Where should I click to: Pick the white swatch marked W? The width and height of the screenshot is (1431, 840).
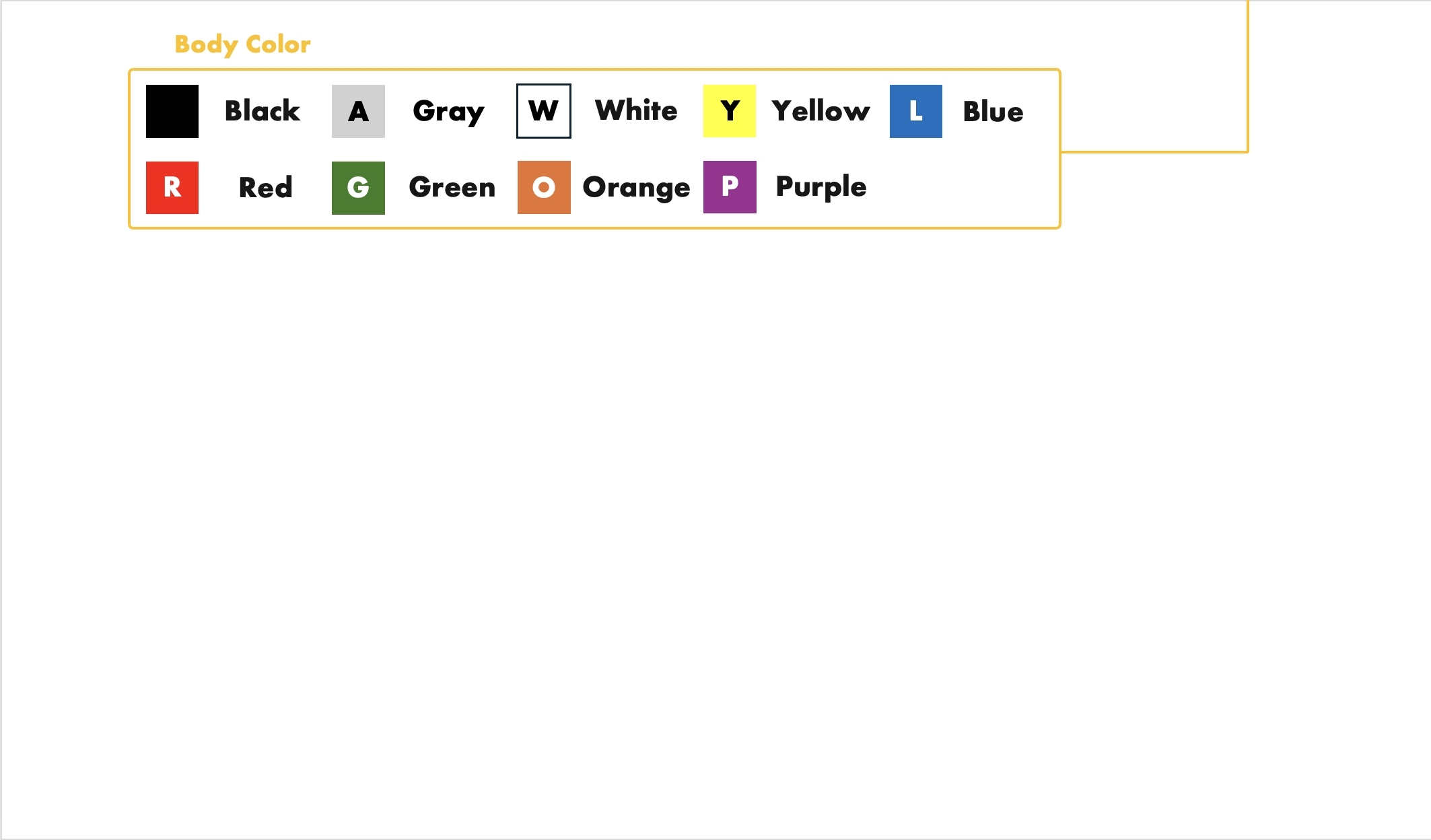544,111
